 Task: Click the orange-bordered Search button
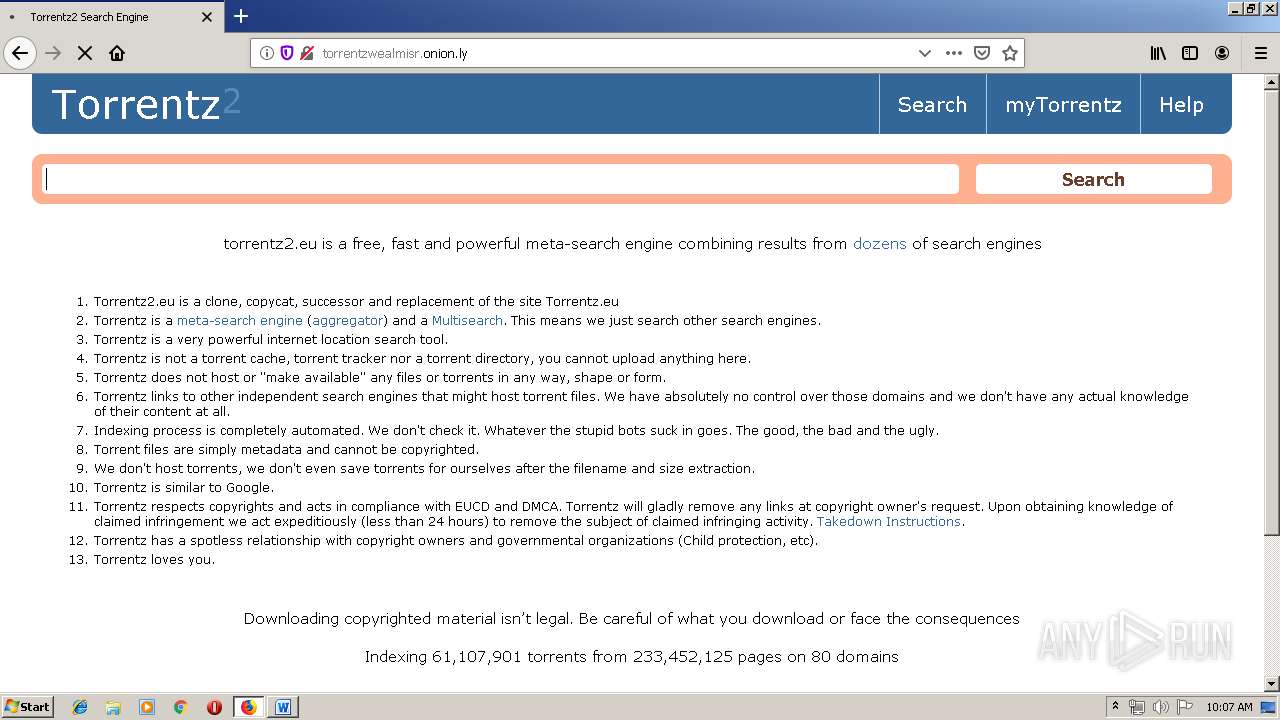[1093, 179]
